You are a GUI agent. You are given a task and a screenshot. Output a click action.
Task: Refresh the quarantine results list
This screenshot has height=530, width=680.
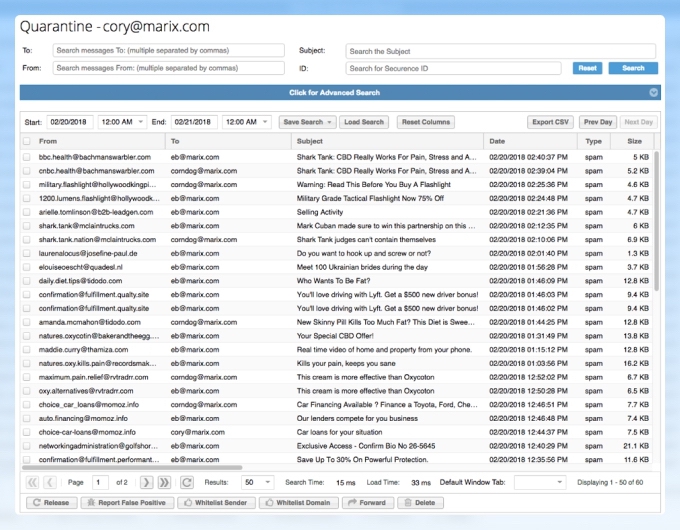[x=187, y=482]
